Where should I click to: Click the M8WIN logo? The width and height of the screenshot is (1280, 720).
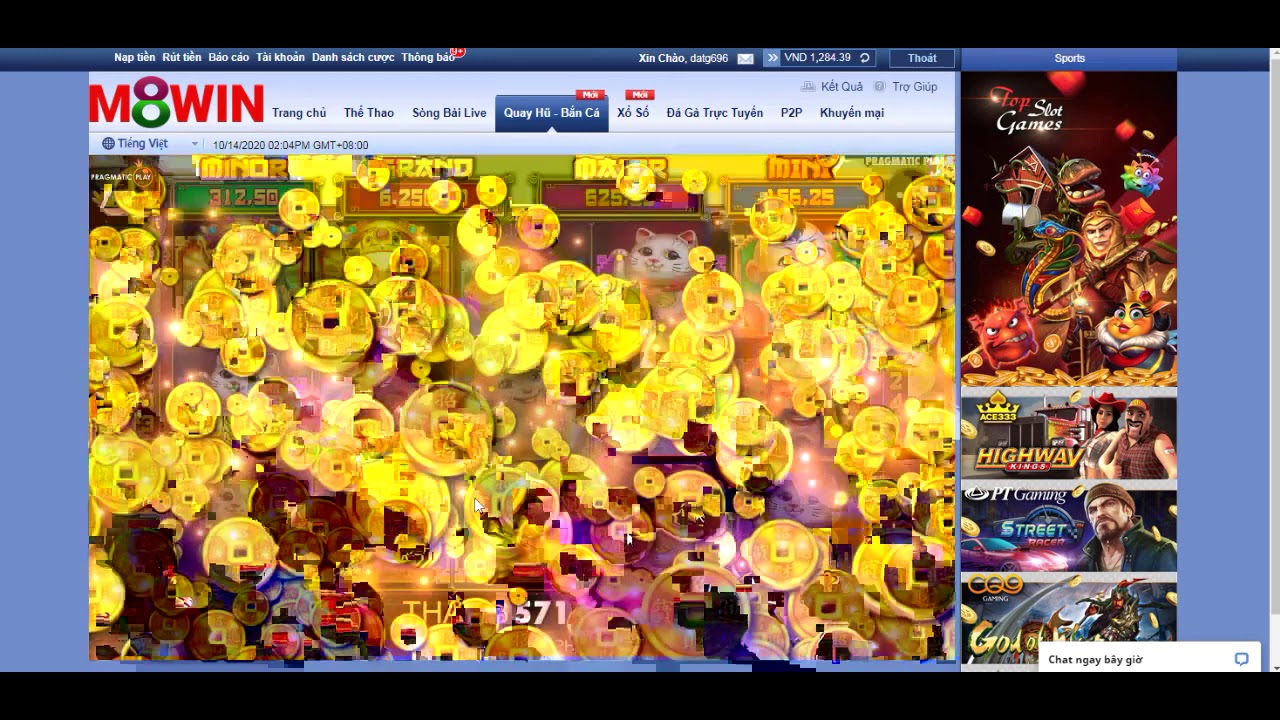(176, 103)
